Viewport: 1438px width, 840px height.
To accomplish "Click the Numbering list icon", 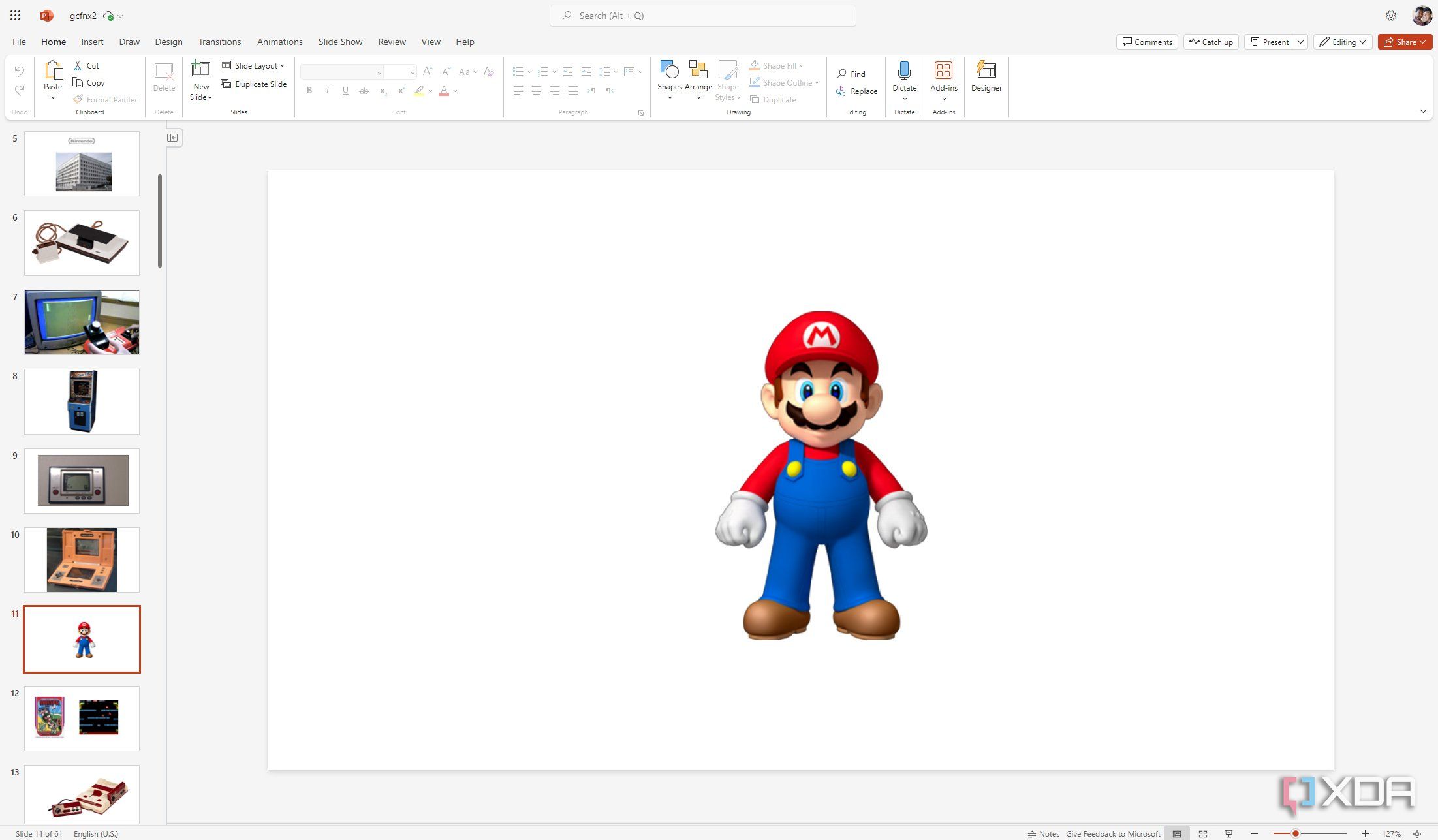I will (542, 71).
